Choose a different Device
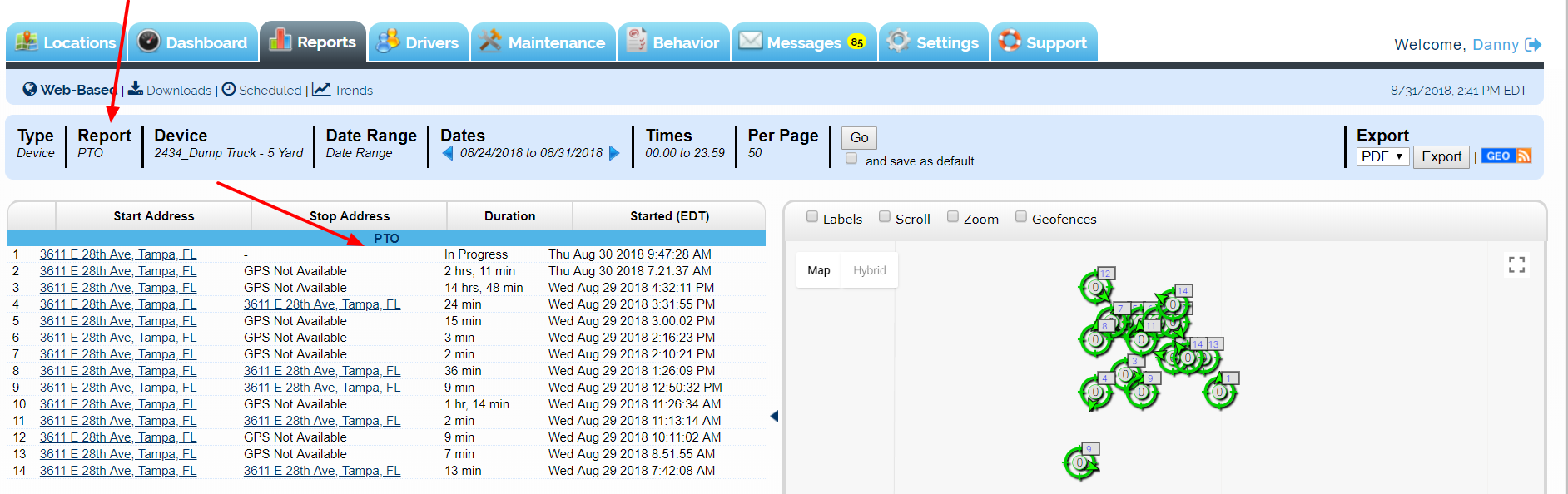 [228, 143]
